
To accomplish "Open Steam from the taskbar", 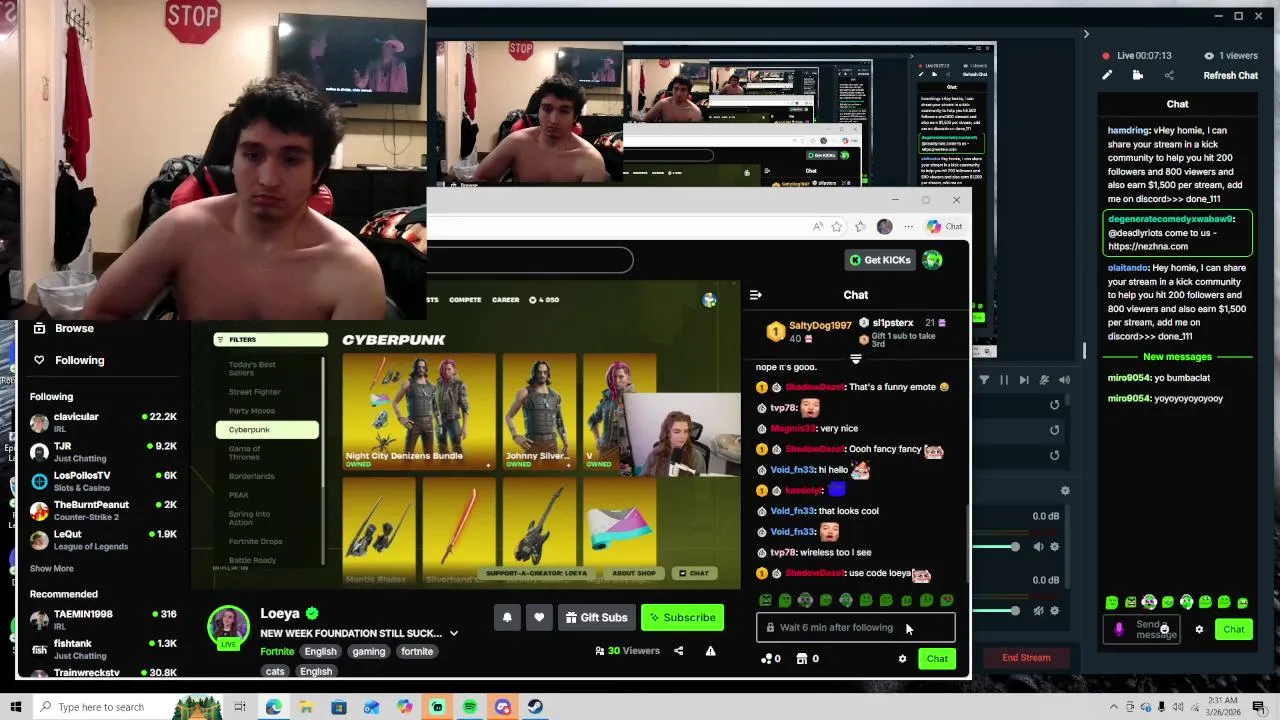I will (535, 707).
